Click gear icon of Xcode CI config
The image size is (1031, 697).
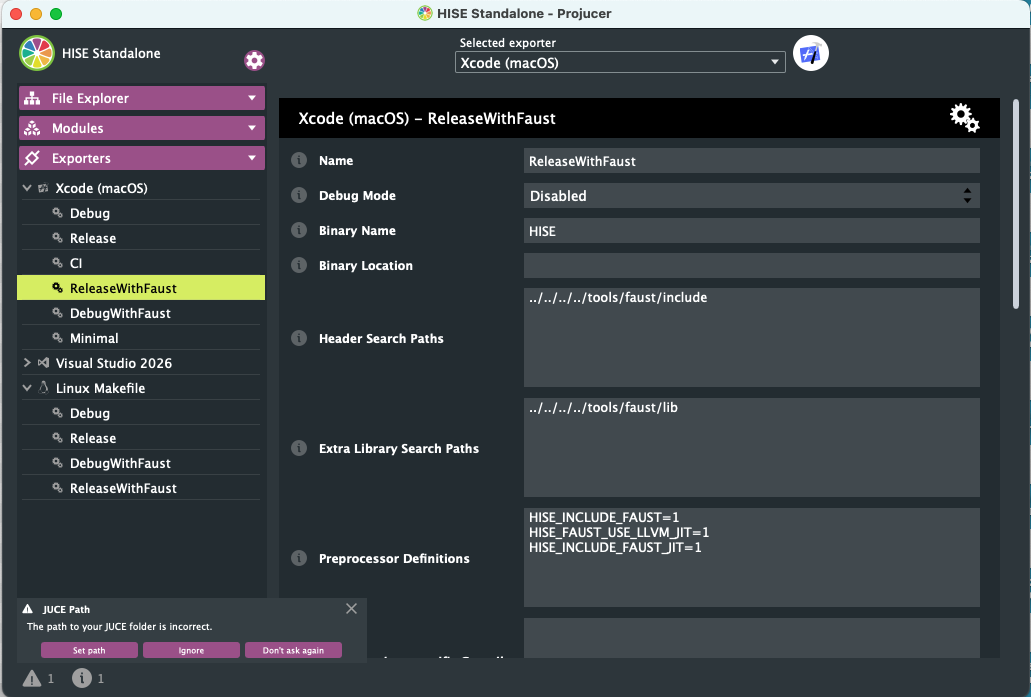point(58,262)
